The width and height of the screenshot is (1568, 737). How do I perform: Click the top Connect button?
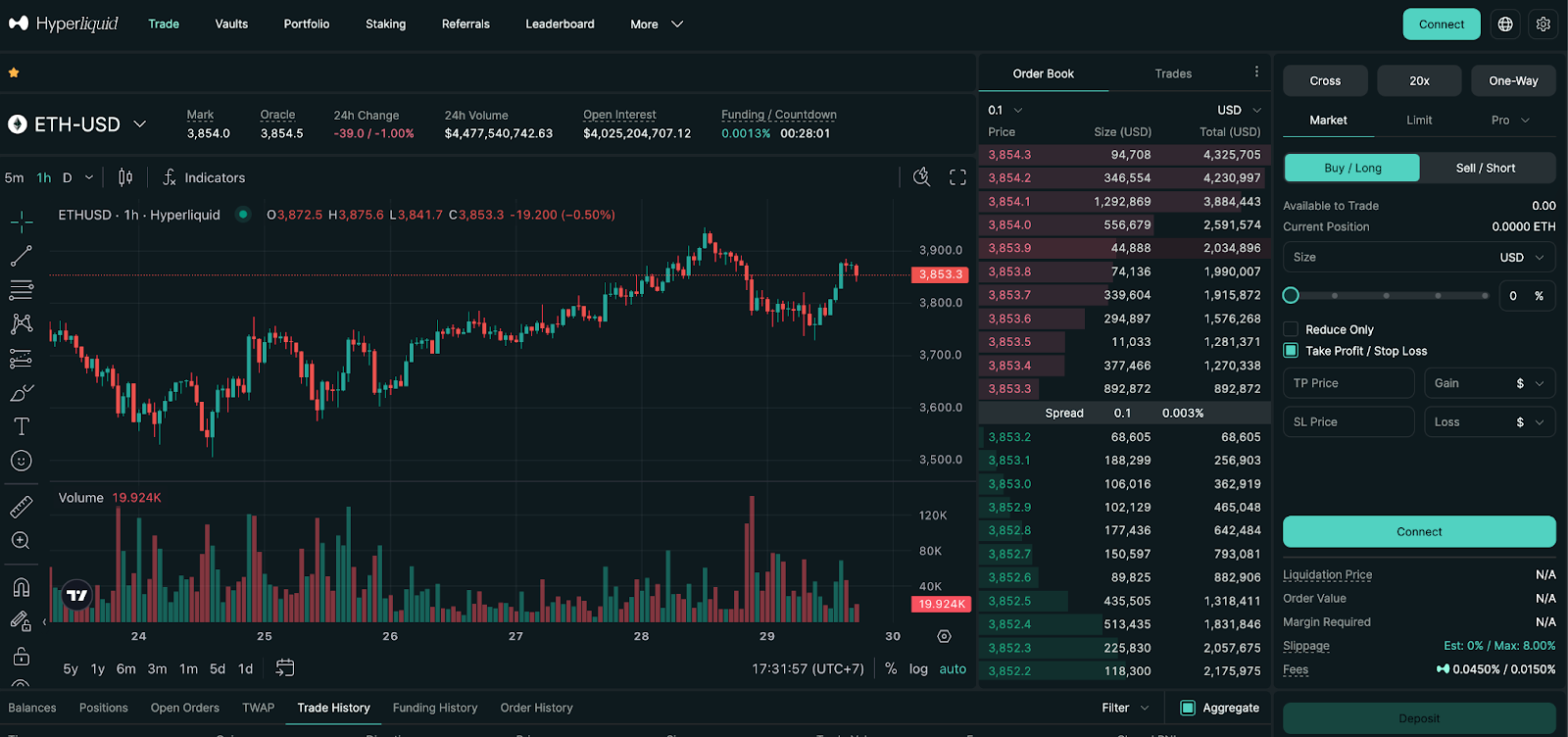pyautogui.click(x=1442, y=25)
